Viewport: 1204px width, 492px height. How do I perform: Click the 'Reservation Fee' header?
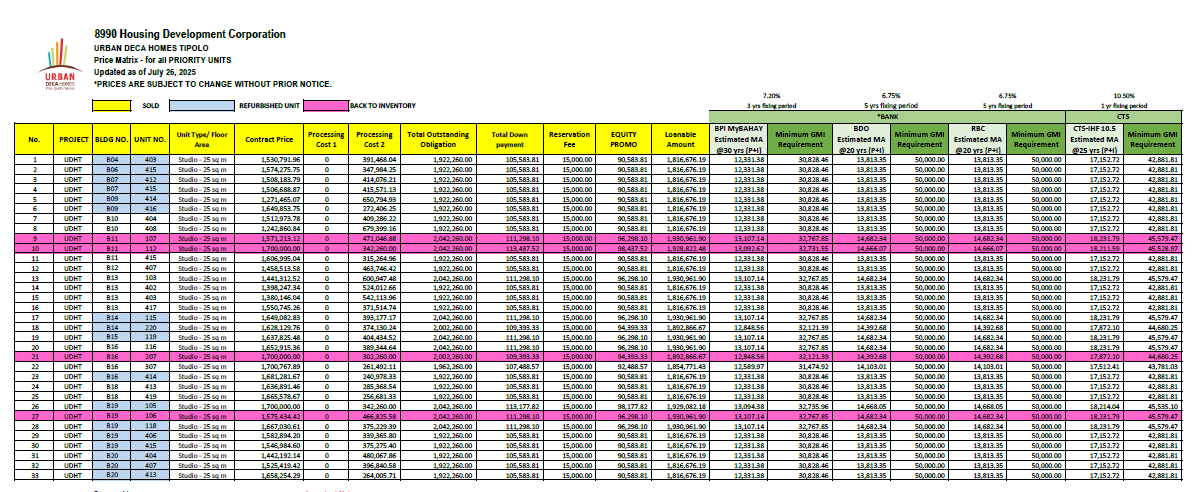[x=569, y=138]
